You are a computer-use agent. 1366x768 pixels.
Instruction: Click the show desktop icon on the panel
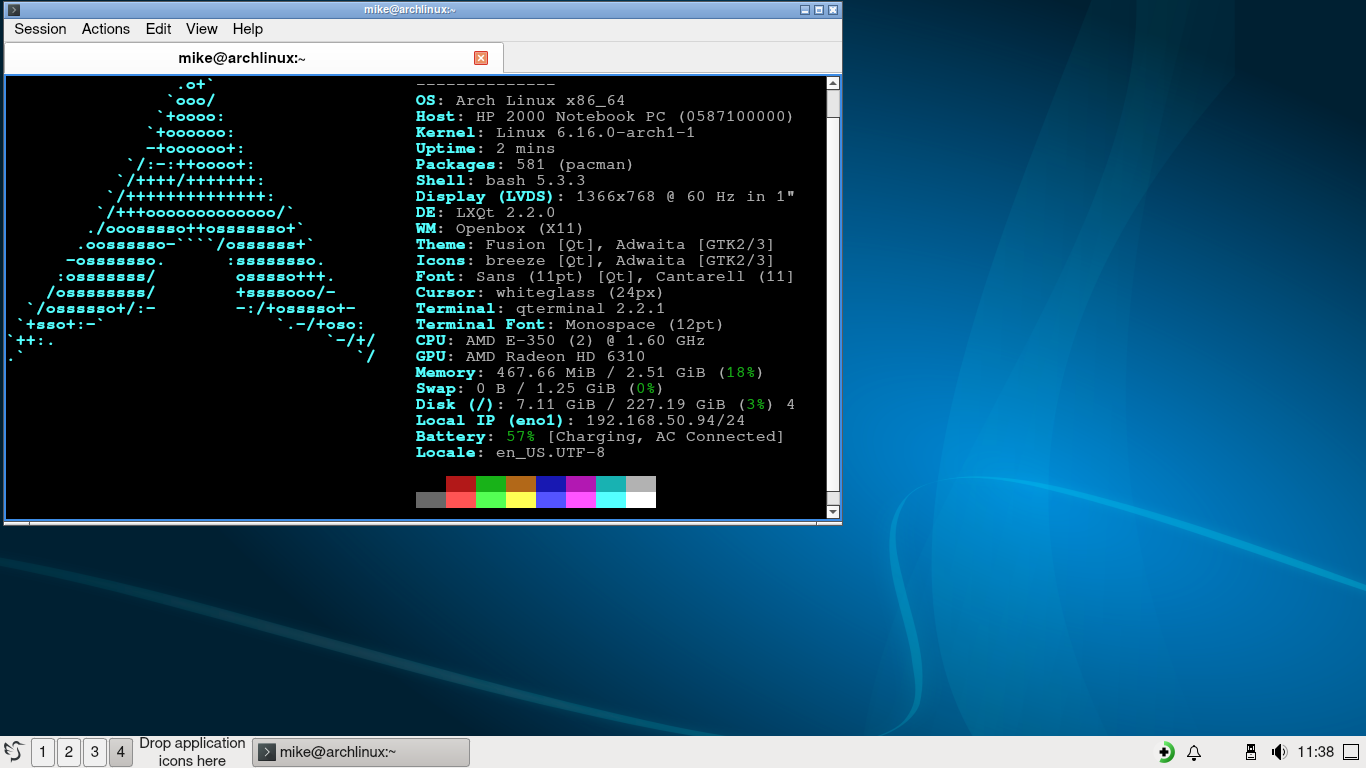pyautogui.click(x=1352, y=752)
